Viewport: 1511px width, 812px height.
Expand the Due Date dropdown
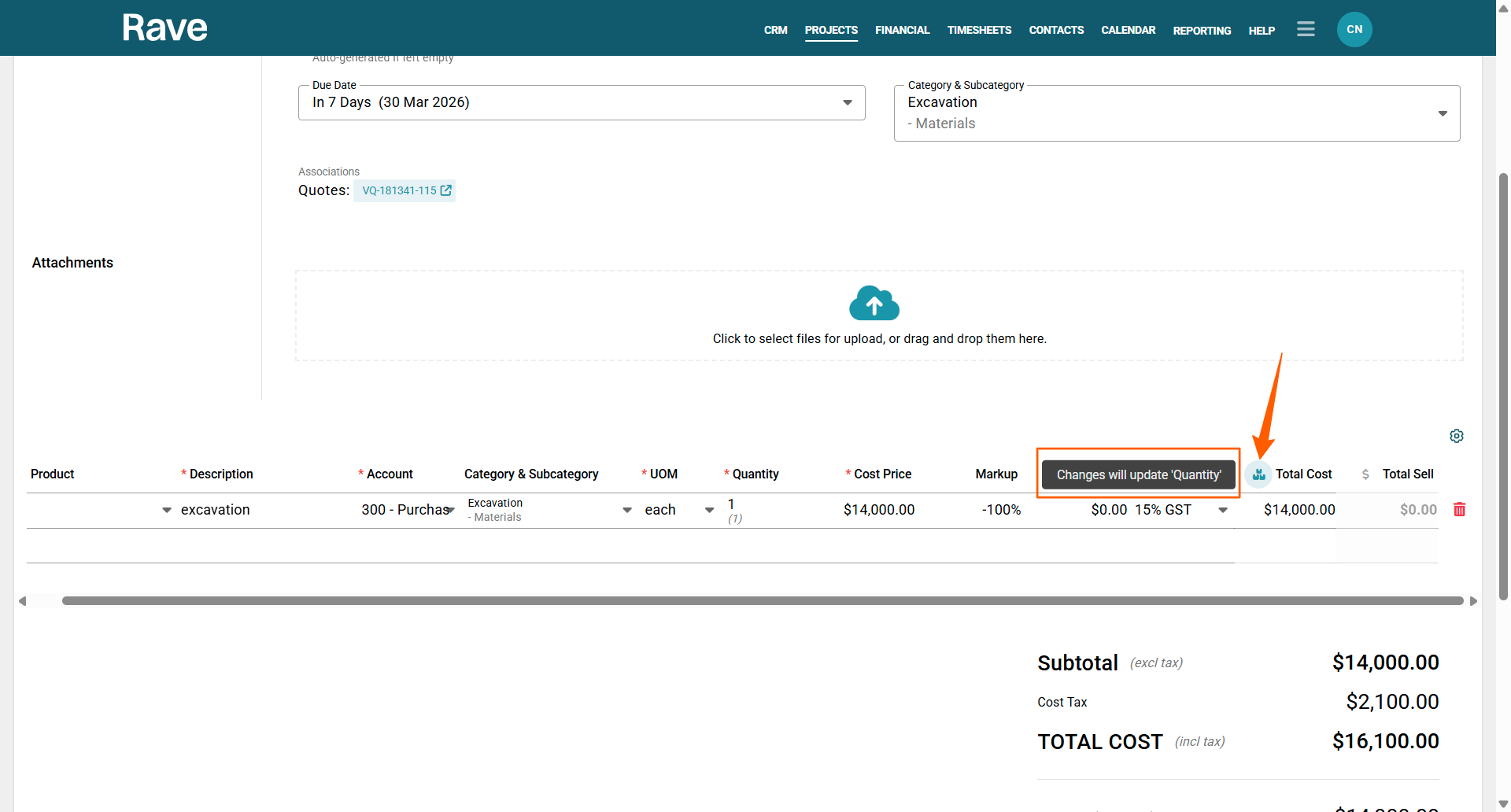pyautogui.click(x=847, y=103)
